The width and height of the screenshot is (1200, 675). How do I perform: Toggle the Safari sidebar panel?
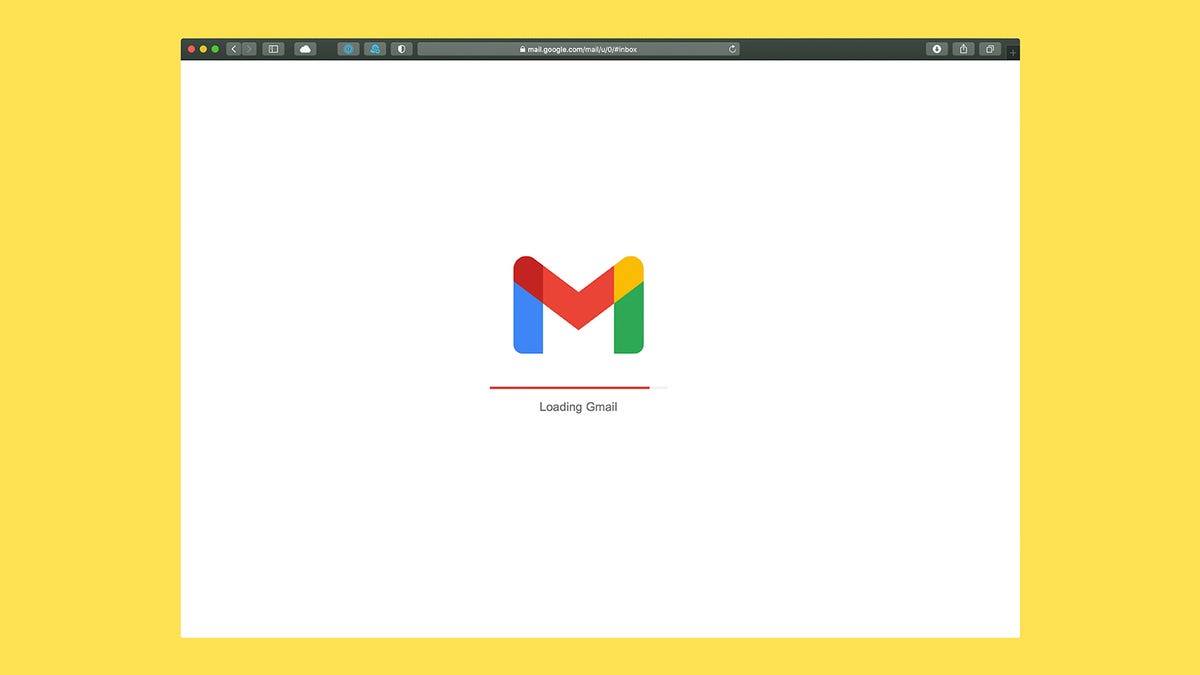[273, 49]
